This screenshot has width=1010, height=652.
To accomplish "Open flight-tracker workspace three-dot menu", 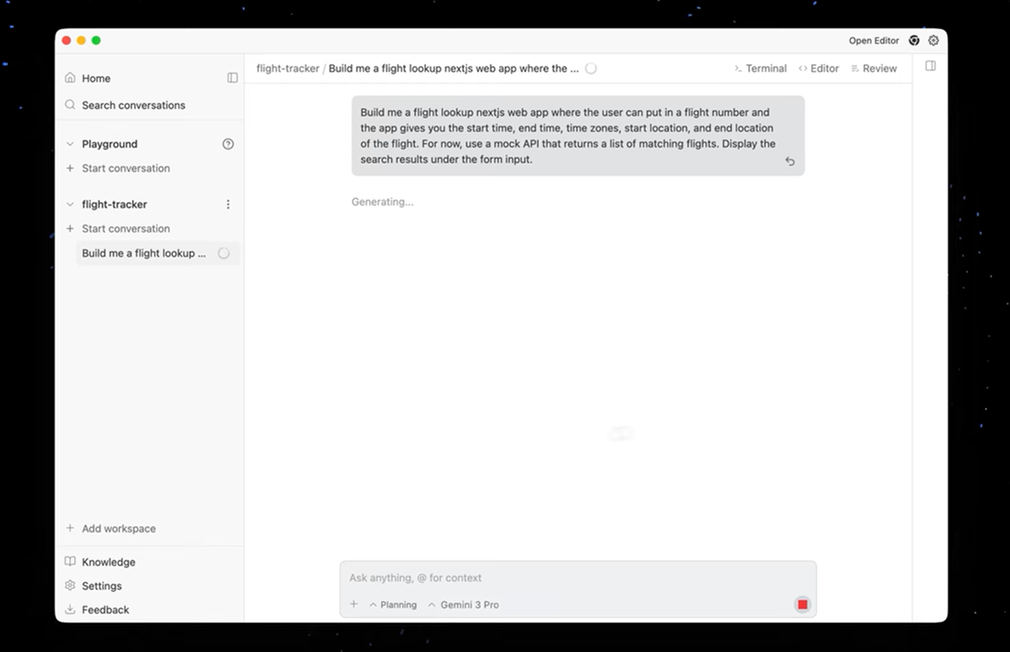I will point(228,204).
